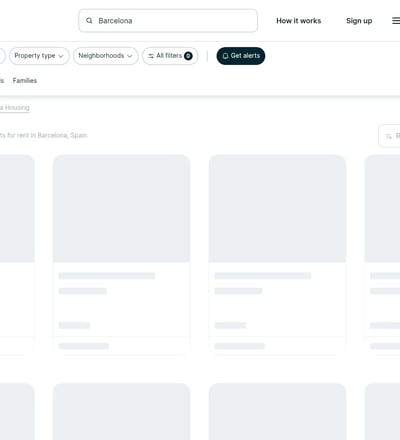
Task: Open the hamburger menu icon
Action: click(396, 21)
